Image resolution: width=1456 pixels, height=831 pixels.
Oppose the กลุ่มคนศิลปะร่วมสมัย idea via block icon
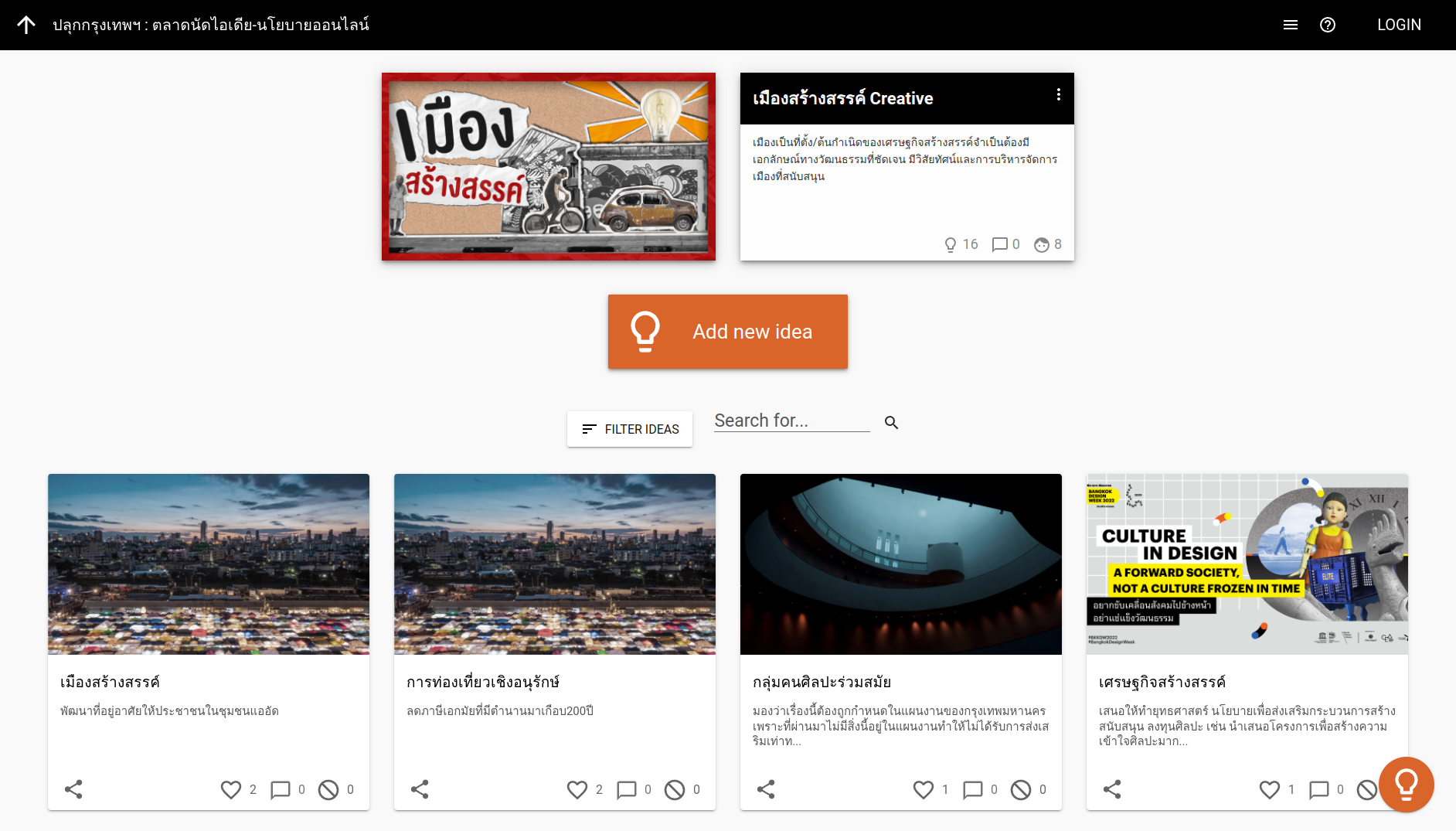coord(1021,789)
